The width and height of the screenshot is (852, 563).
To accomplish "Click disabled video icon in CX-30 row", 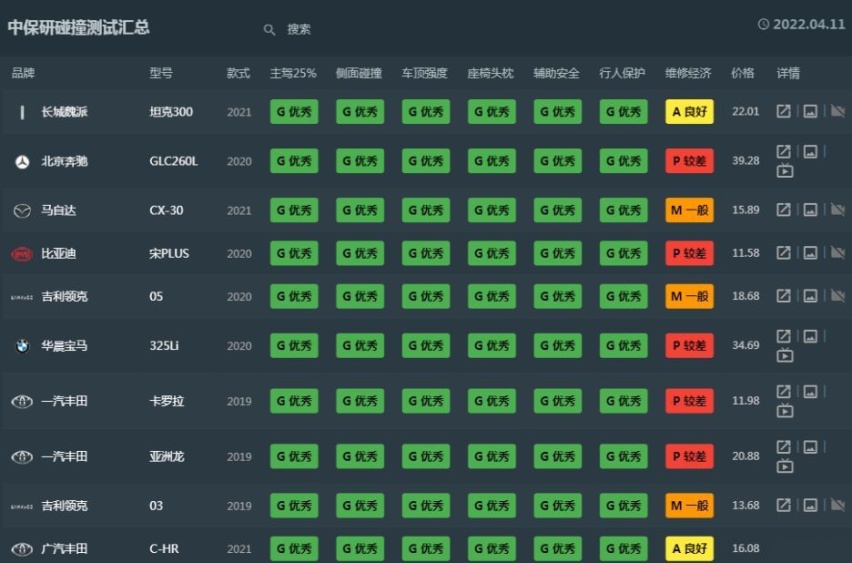I will pos(837,209).
